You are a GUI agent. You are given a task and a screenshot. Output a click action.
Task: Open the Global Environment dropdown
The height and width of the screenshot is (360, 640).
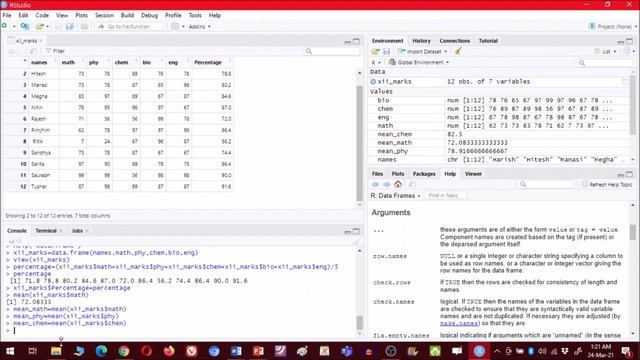[x=419, y=62]
